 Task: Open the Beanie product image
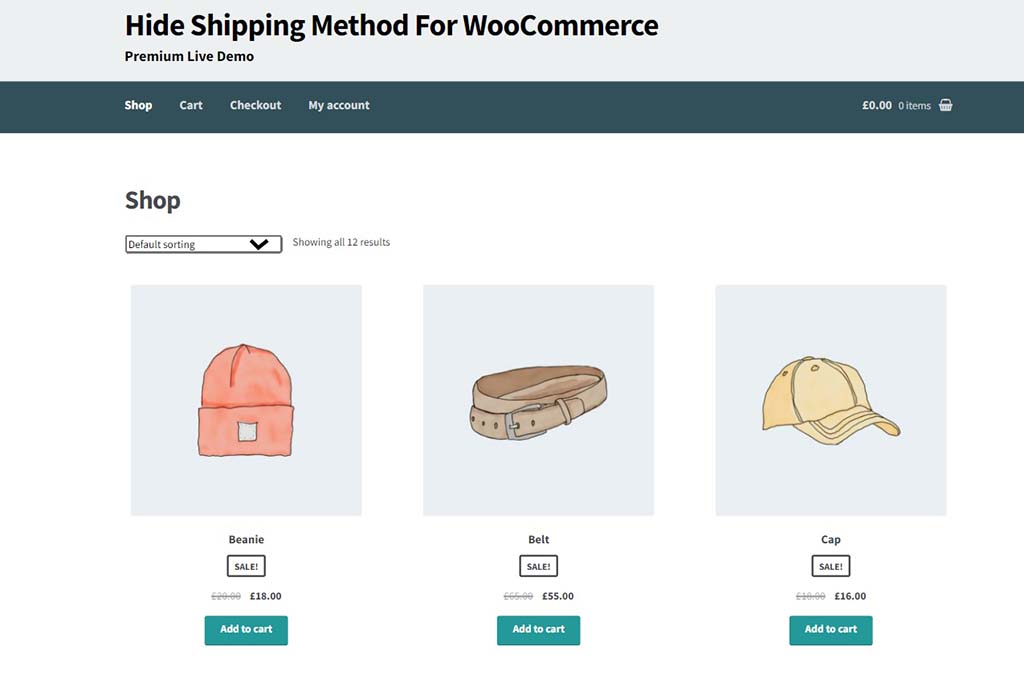(246, 400)
